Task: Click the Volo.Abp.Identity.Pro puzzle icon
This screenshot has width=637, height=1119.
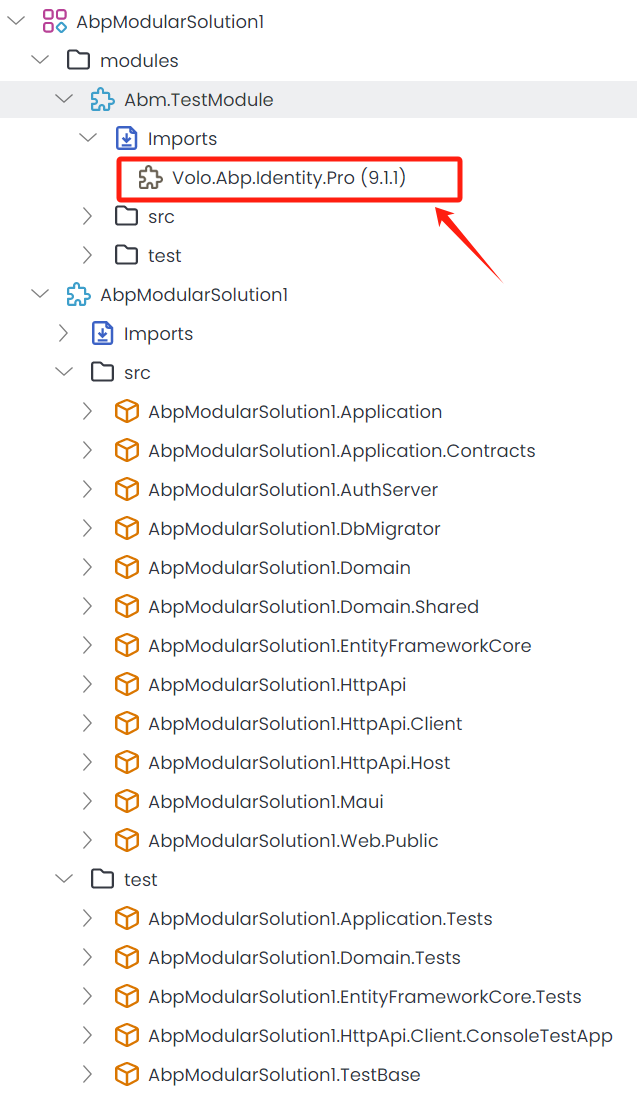Action: point(150,178)
